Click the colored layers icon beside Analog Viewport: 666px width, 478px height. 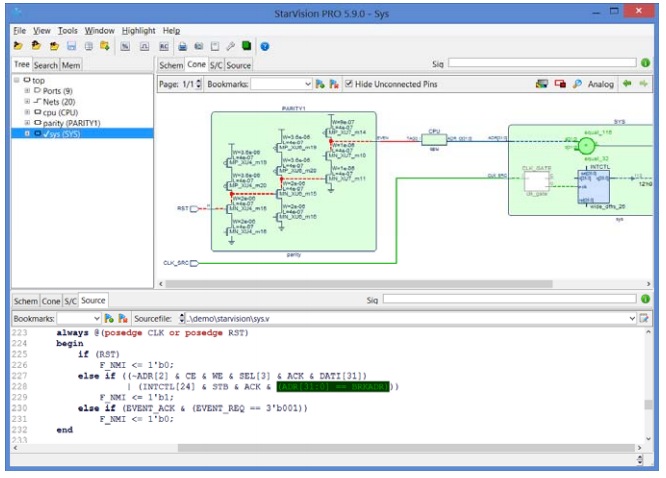point(542,84)
